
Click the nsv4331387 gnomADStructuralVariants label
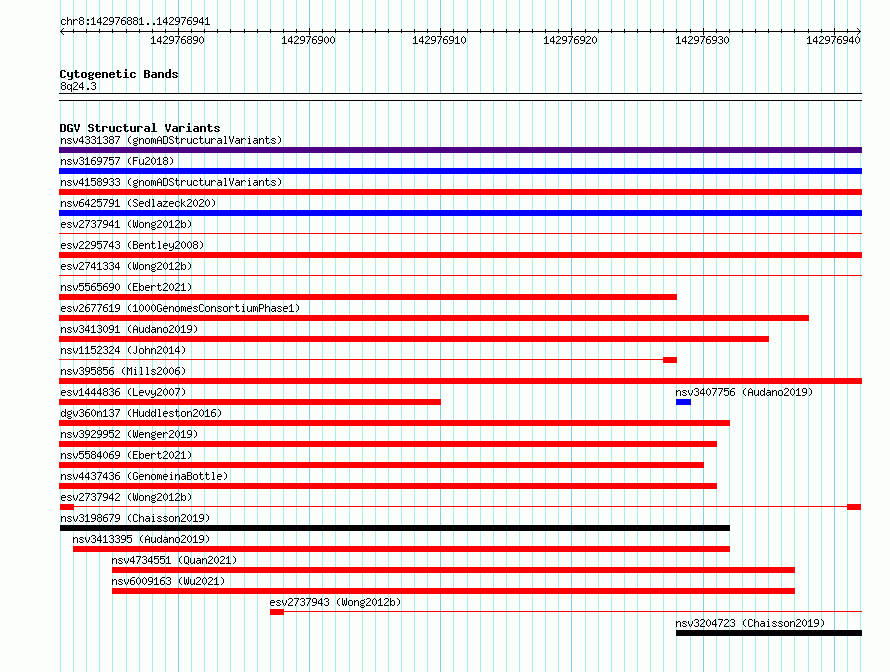coord(171,140)
